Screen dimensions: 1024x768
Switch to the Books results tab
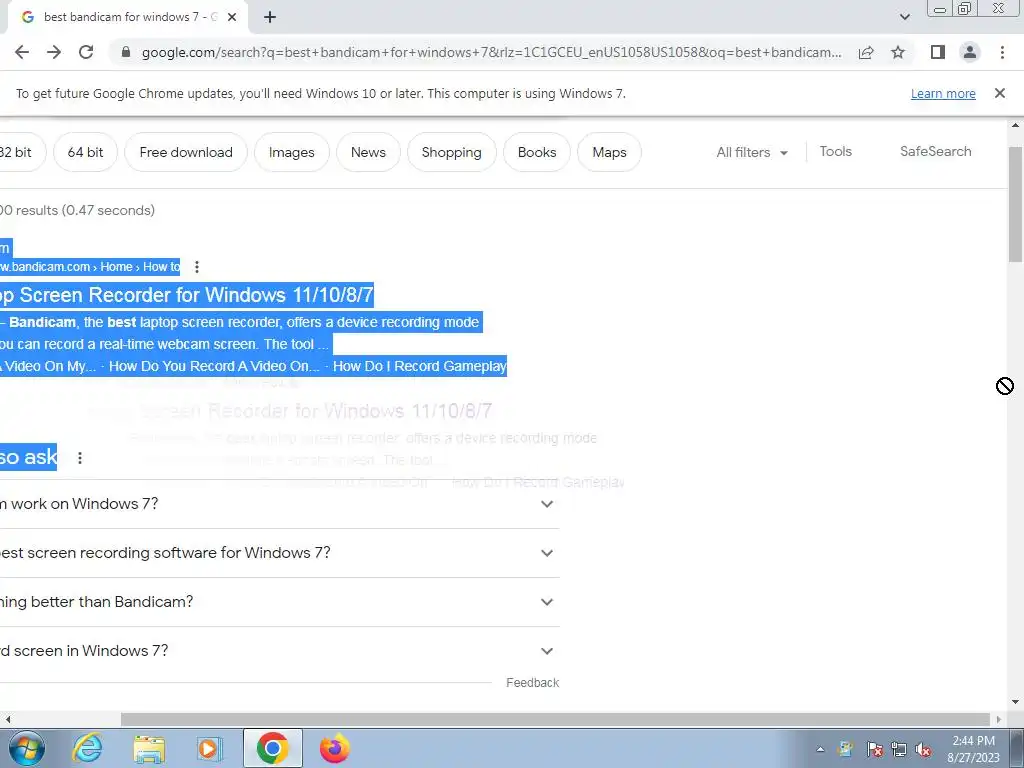click(537, 152)
